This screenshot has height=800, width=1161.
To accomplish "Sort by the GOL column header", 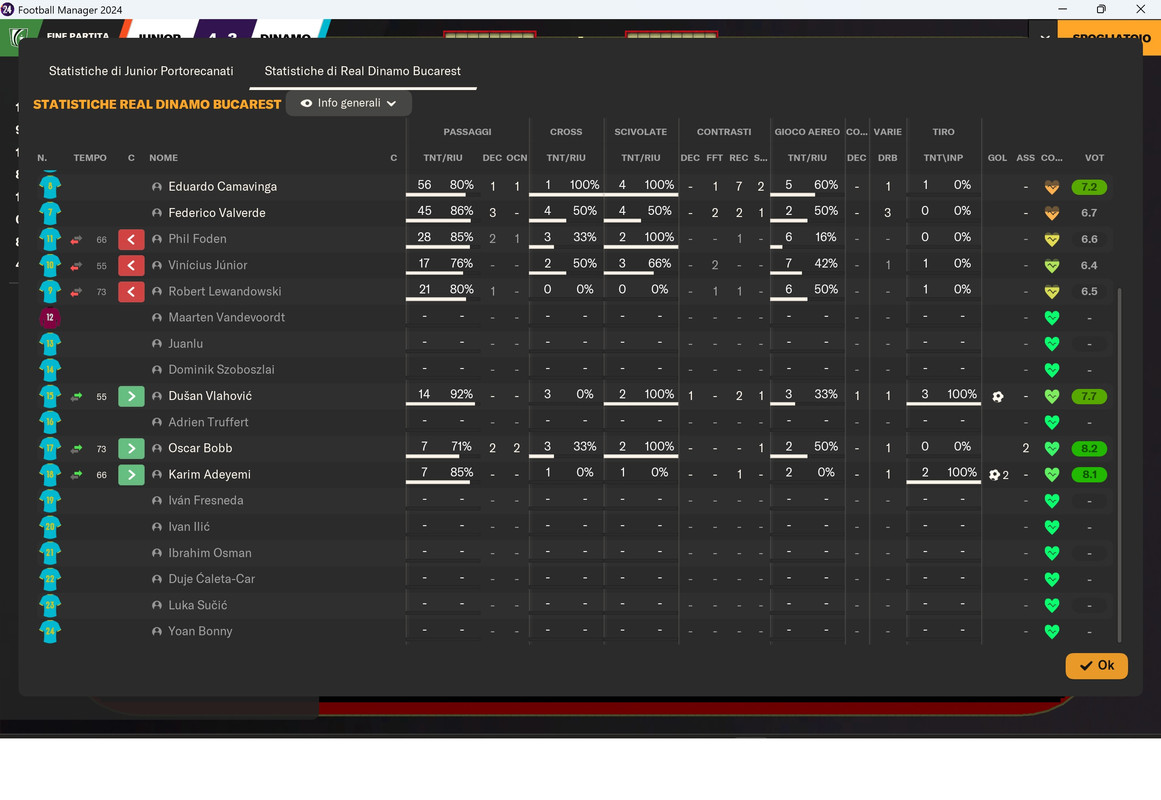I will [x=997, y=158].
